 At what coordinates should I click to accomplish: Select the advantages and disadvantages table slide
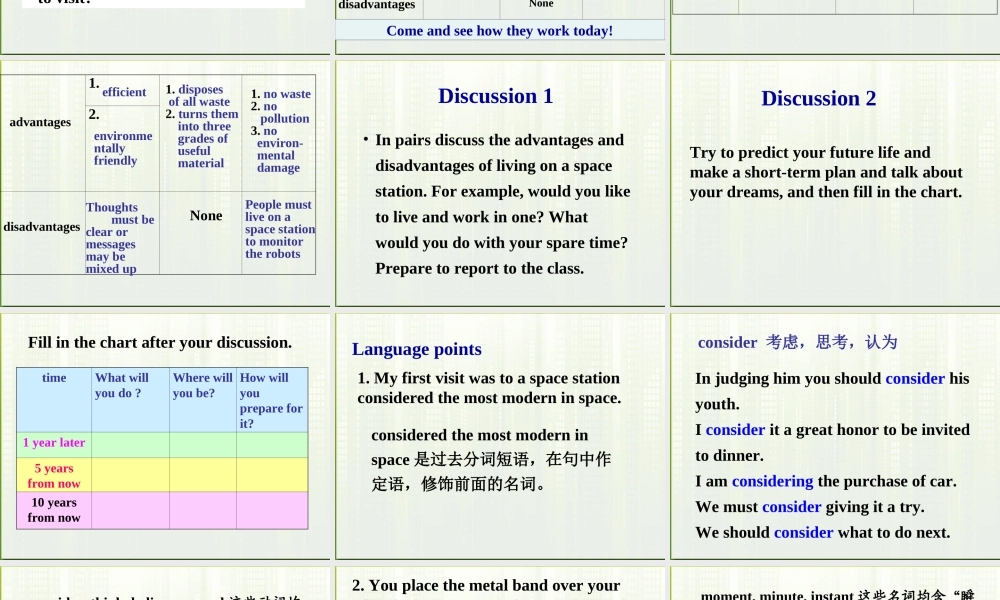tap(165, 184)
